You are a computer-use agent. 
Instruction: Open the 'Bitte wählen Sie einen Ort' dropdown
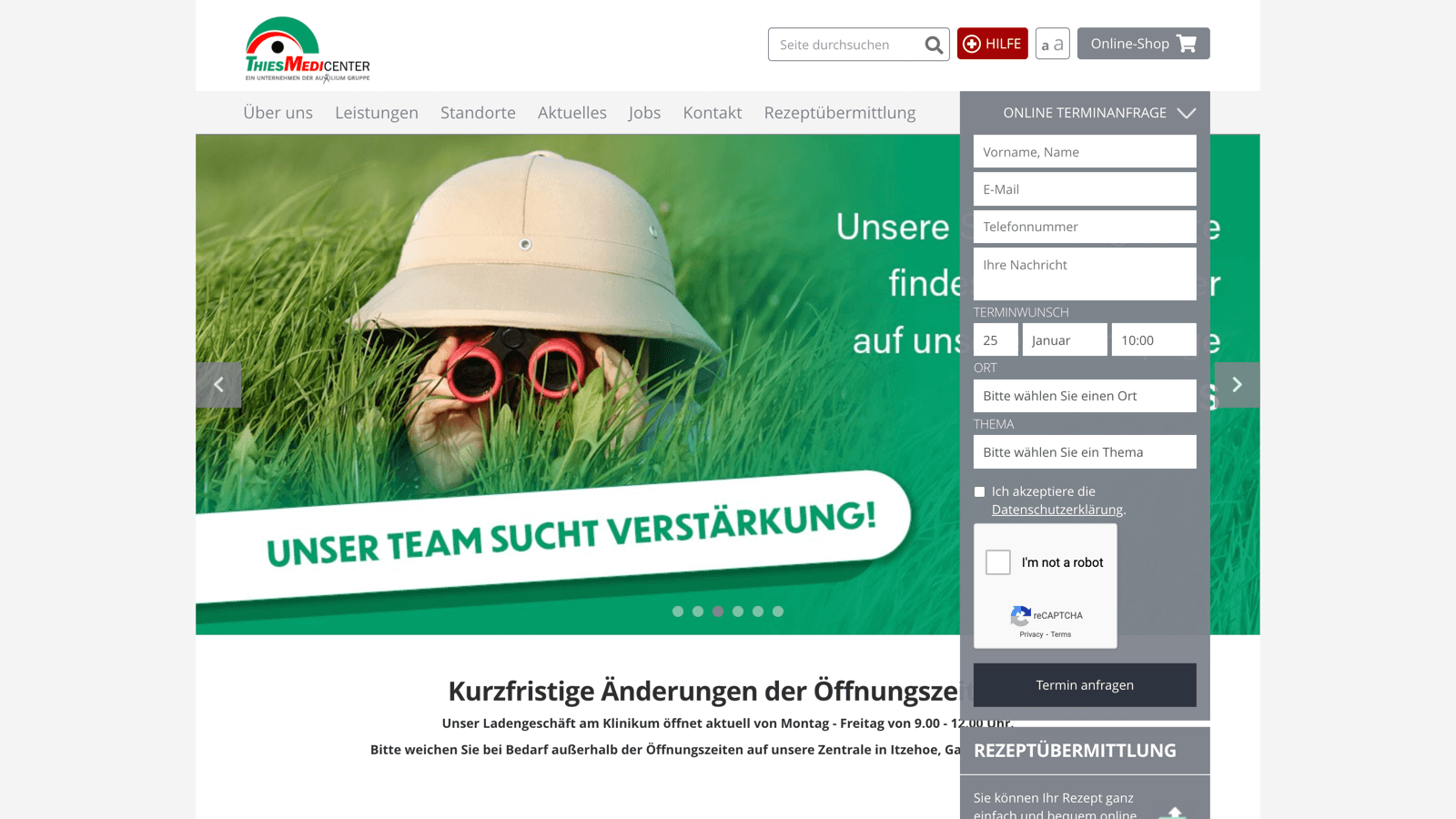[1085, 396]
